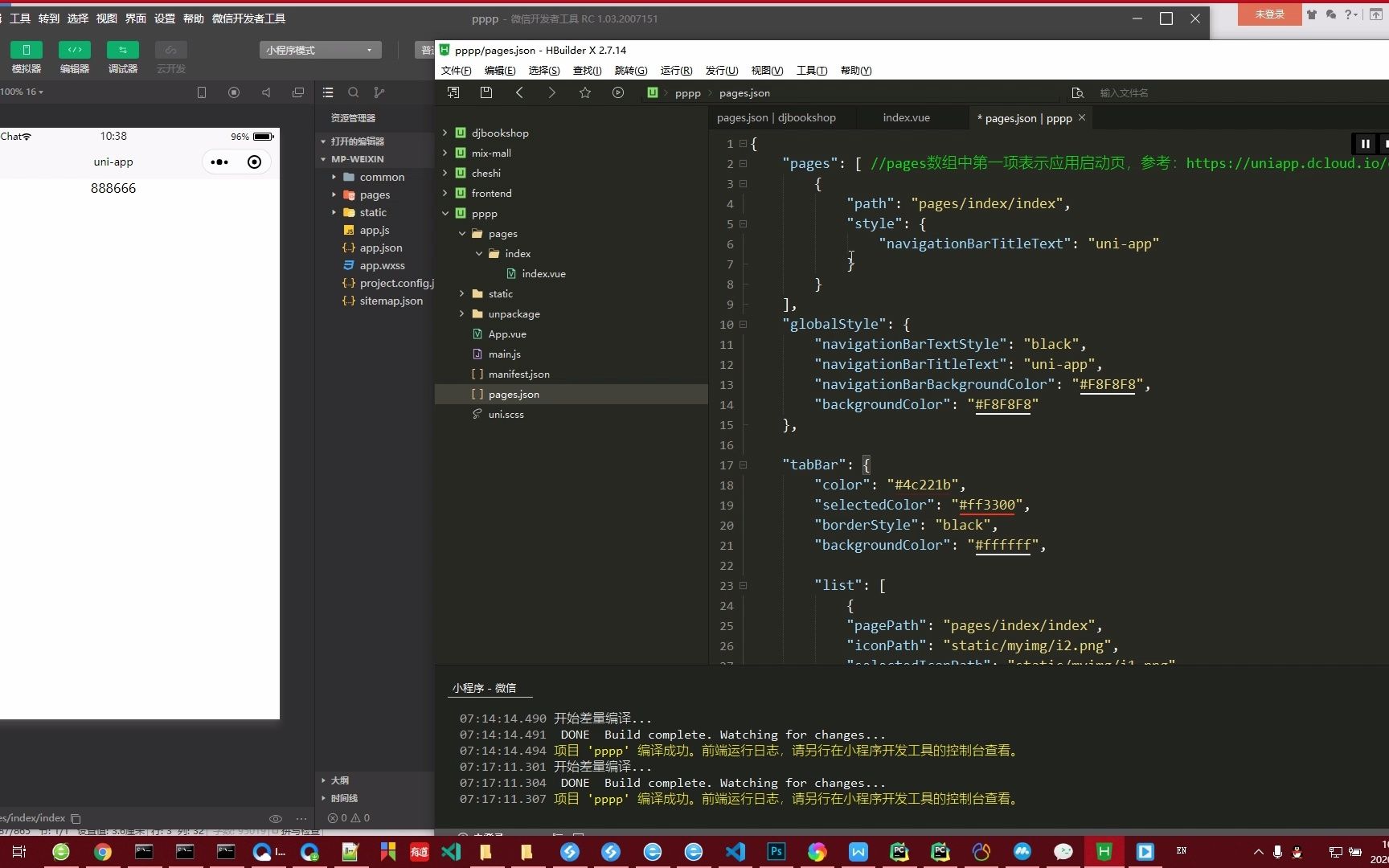The width and height of the screenshot is (1389, 868).
Task: Click the mini program three-dot menu capsule
Action: [219, 162]
